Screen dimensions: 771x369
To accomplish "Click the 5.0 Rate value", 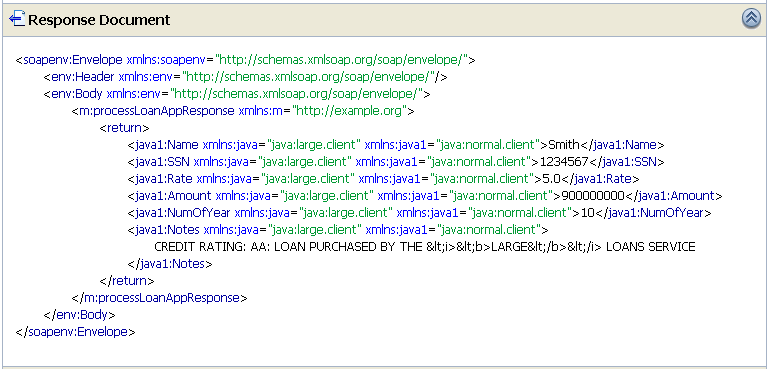I will pyautogui.click(x=551, y=179).
